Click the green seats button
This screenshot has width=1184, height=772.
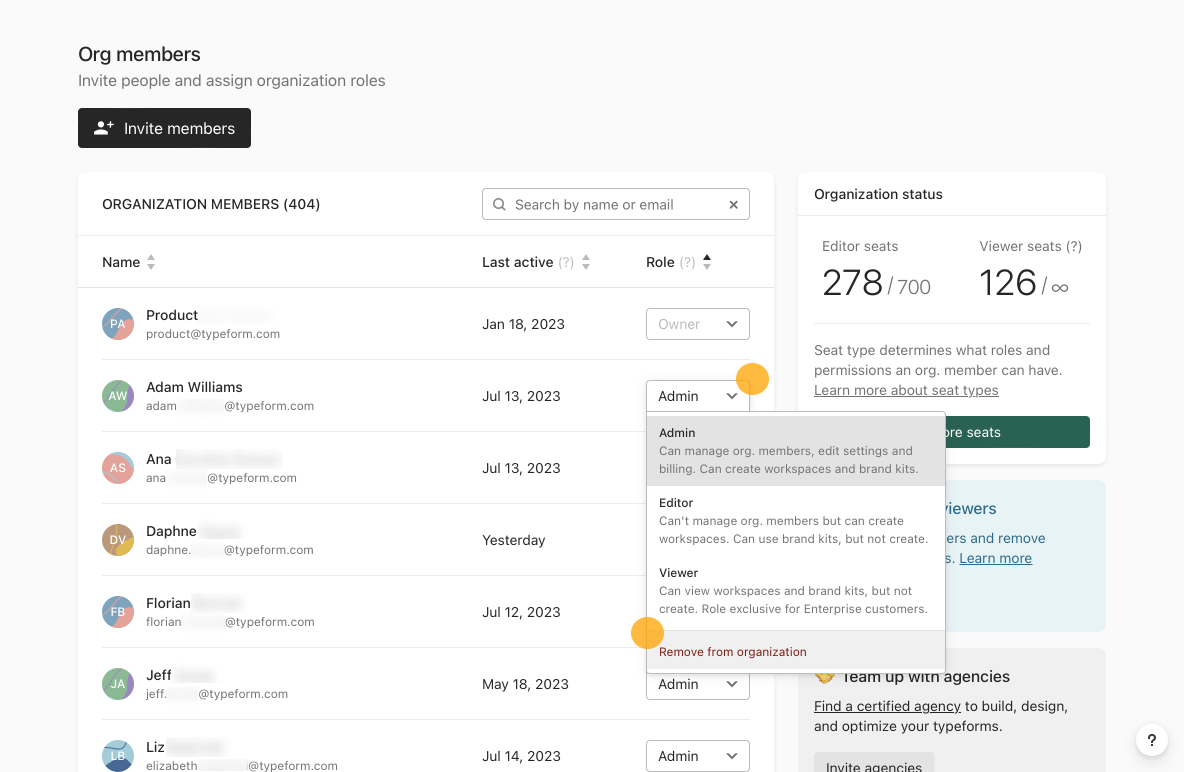point(1017,432)
